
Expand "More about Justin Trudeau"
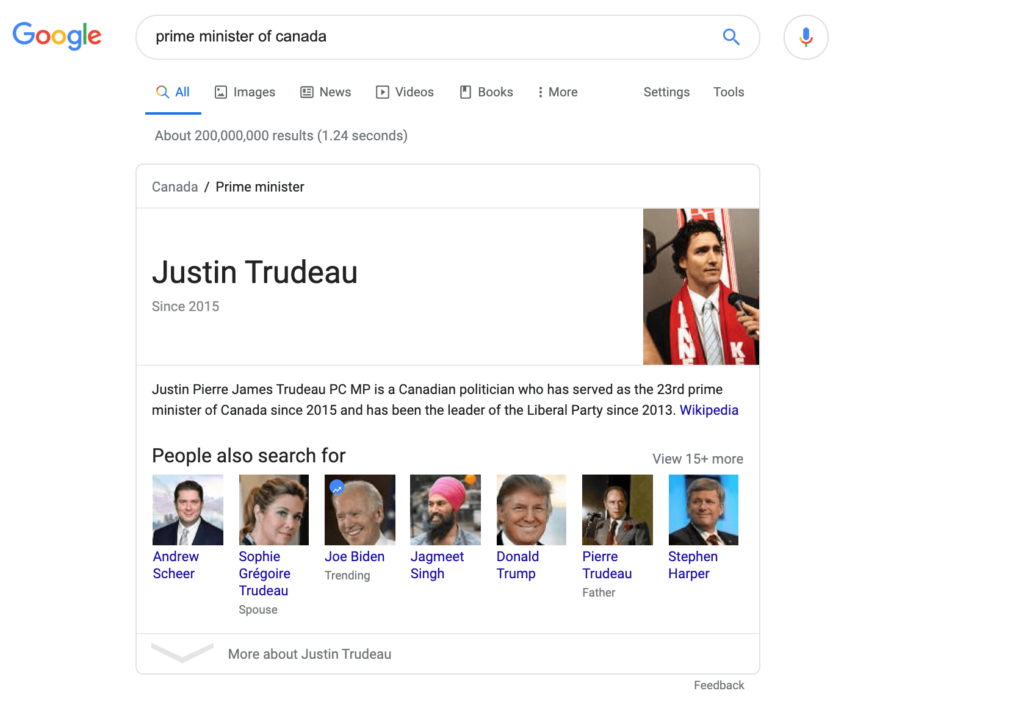[309, 653]
